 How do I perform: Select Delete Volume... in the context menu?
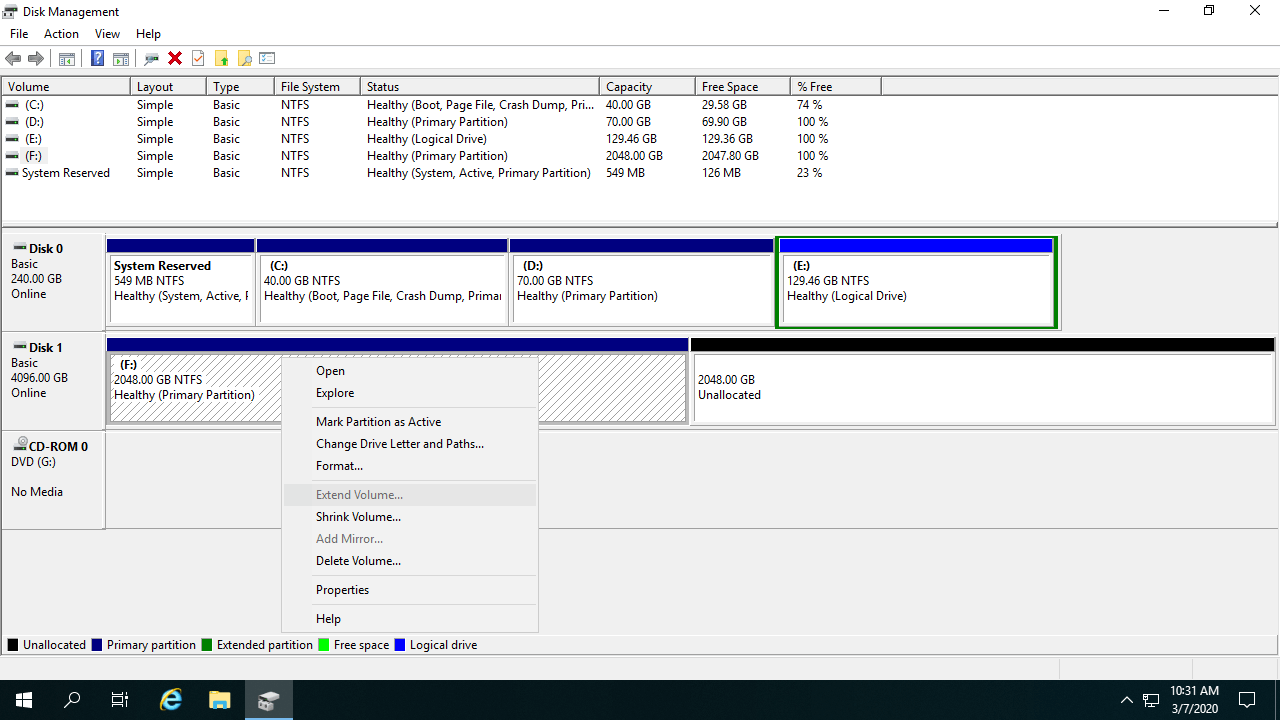coord(358,561)
